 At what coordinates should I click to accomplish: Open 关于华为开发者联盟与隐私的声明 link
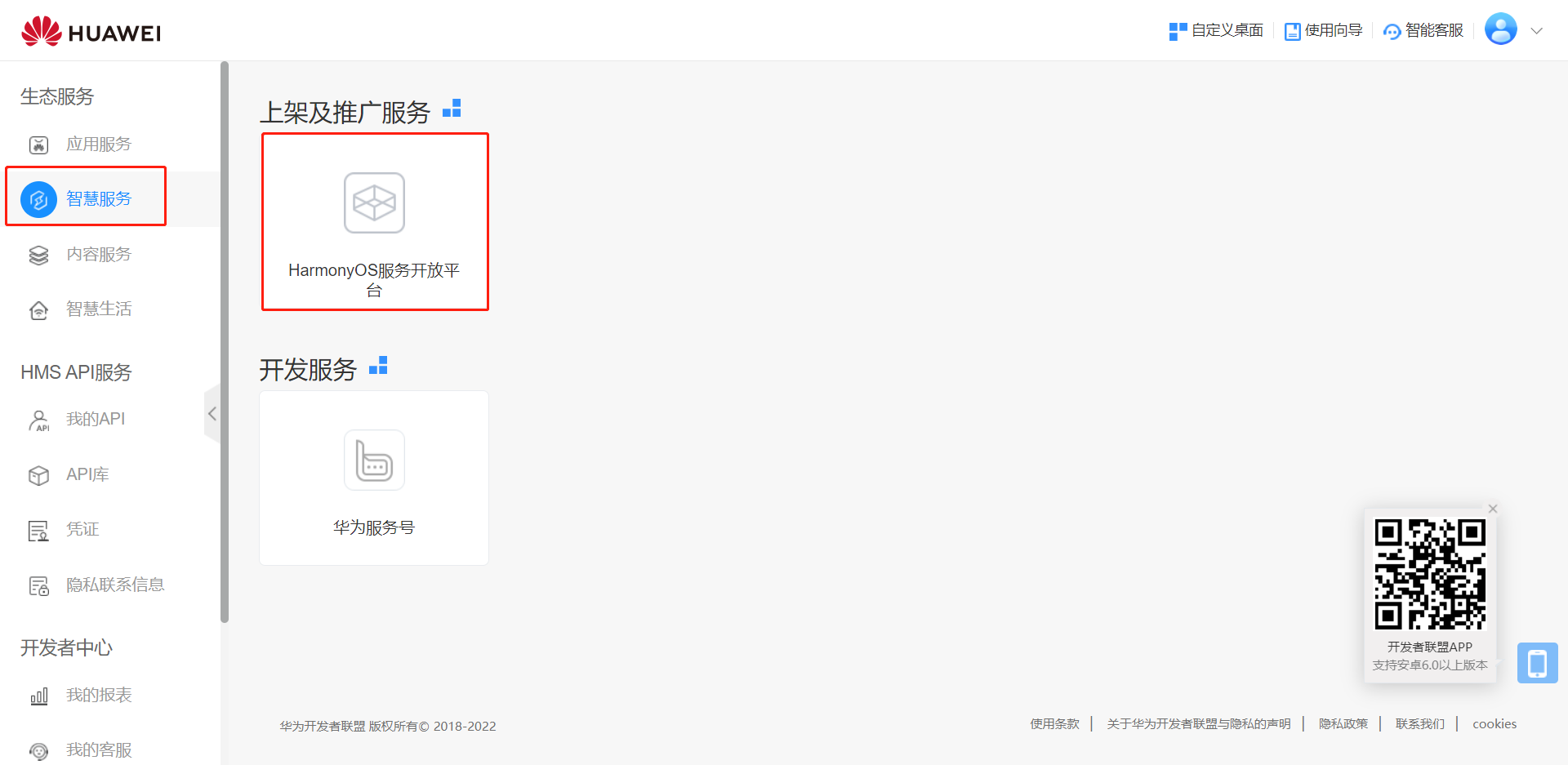1199,724
